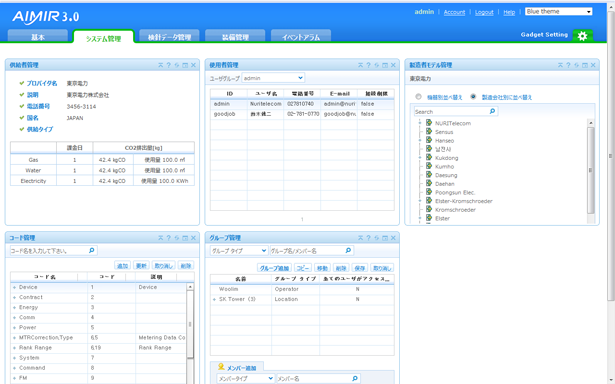Expand Kukdong tree node
This screenshot has height=384, width=615.
pyautogui.click(x=420, y=158)
